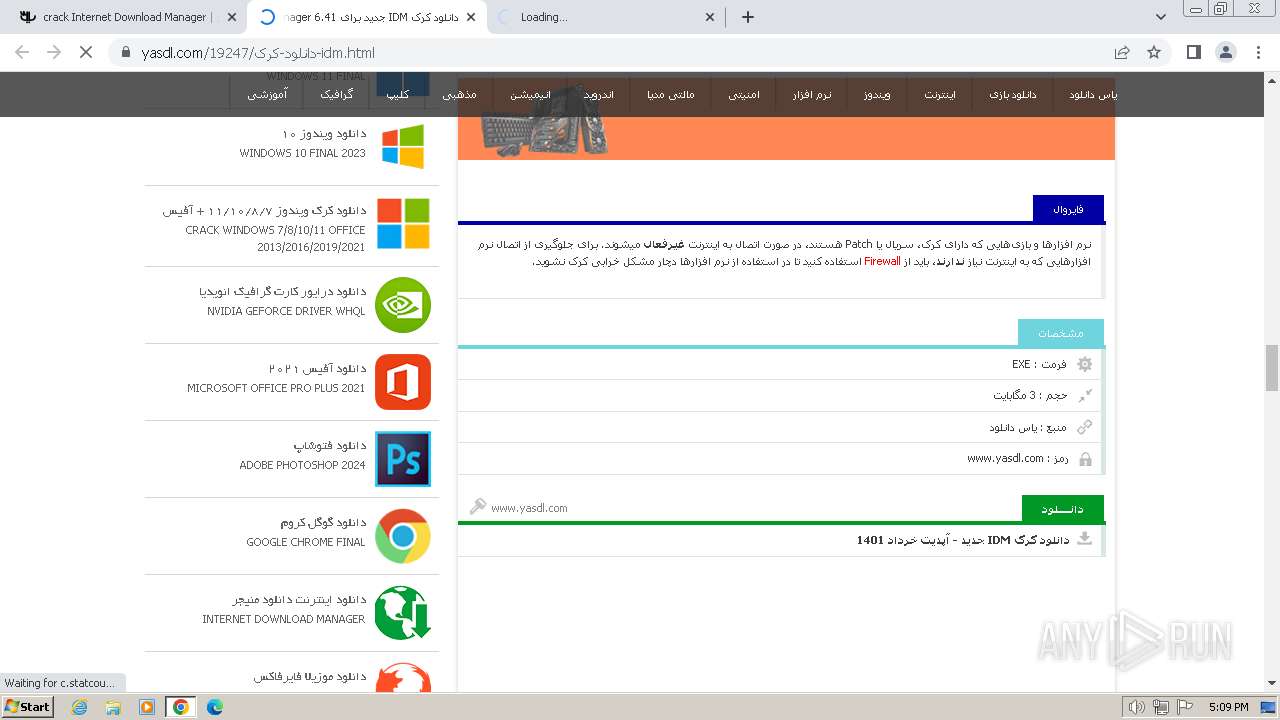The width and height of the screenshot is (1280, 720).
Task: Open the NVIDIA GeForce driver icon
Action: click(403, 305)
